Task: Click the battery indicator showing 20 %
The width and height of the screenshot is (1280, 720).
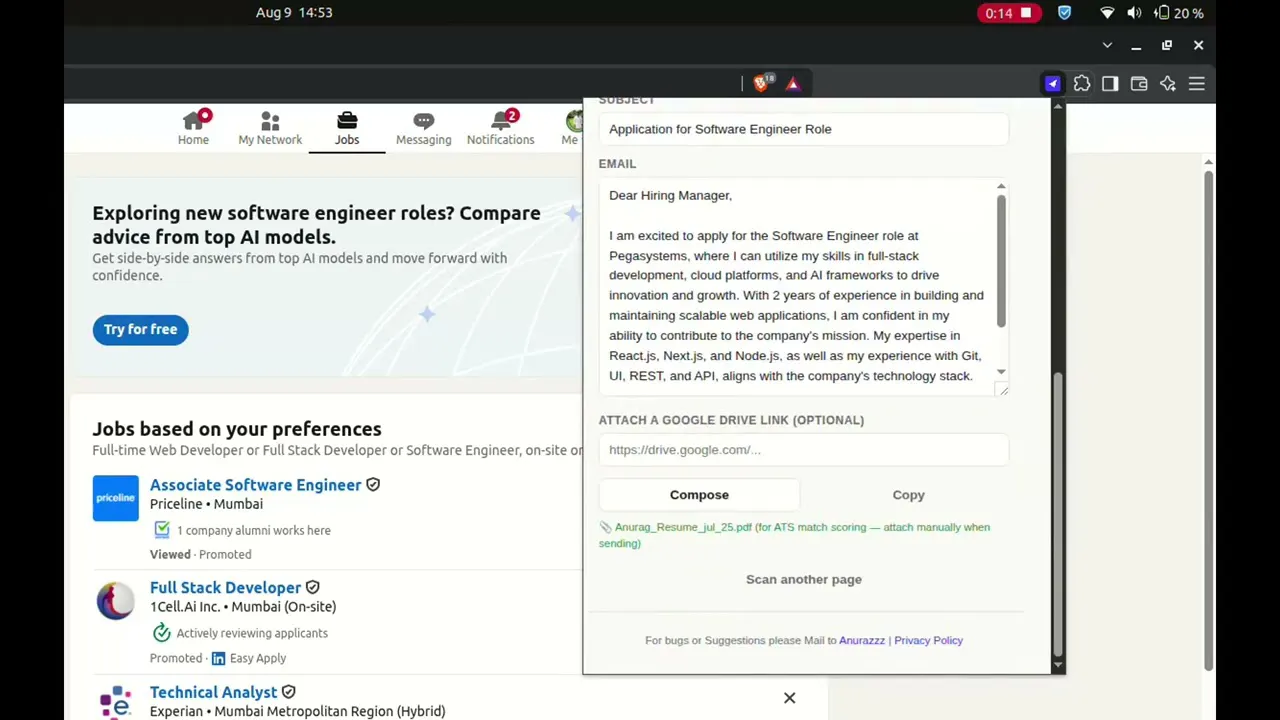Action: coord(1179,13)
